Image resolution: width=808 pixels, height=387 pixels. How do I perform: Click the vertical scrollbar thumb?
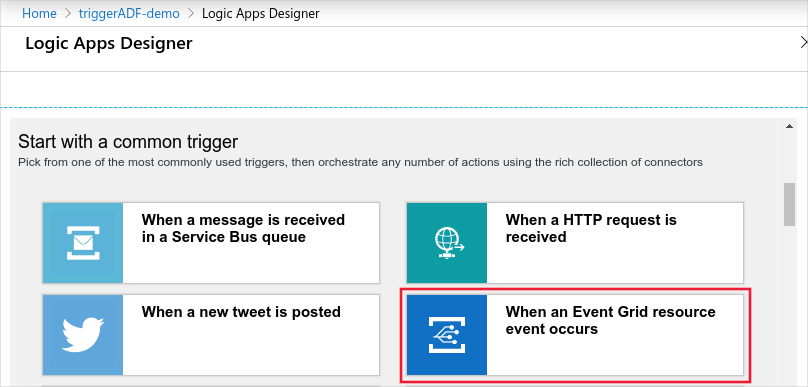(789, 204)
